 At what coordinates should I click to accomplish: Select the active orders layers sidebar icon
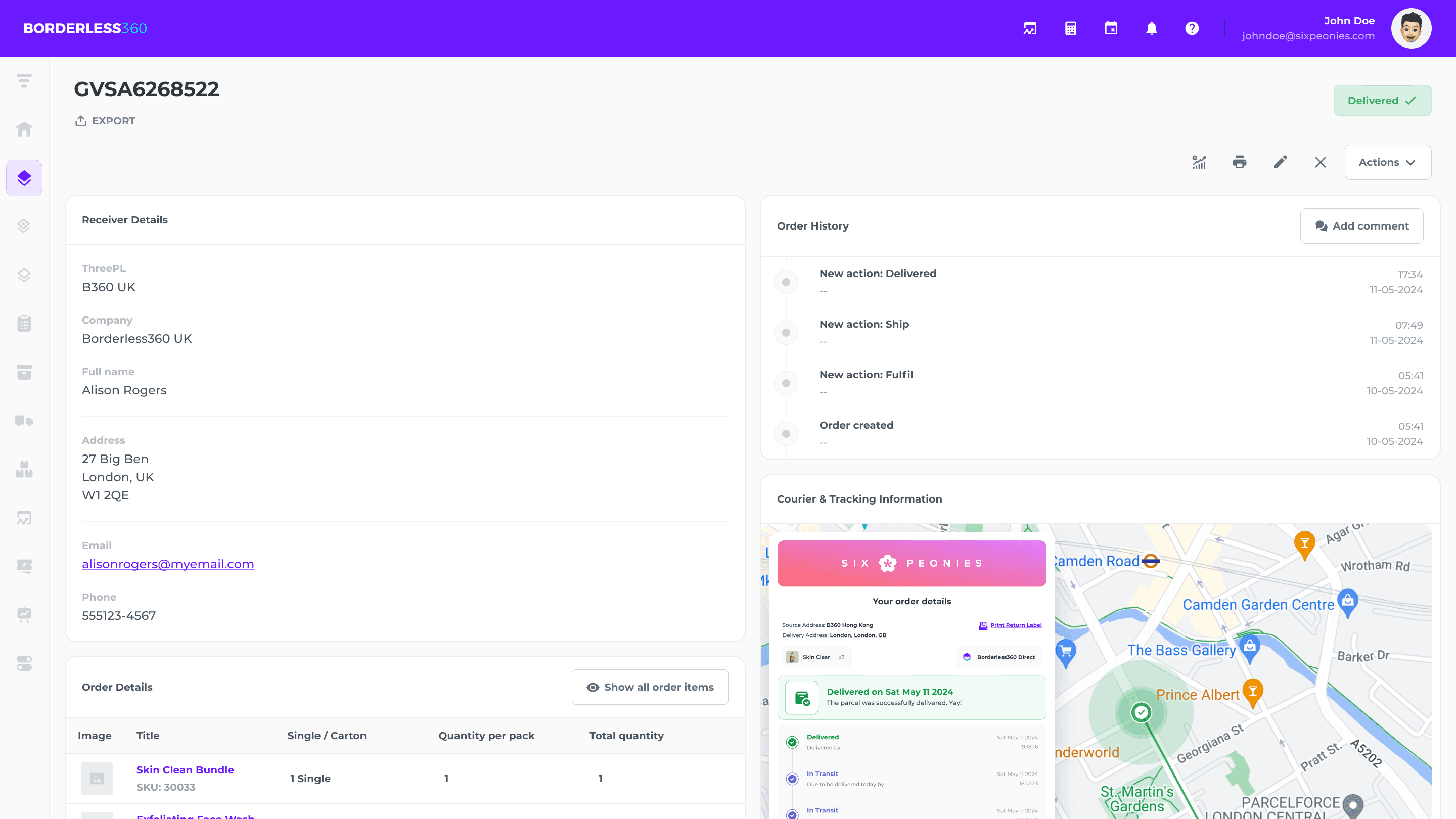(x=24, y=178)
